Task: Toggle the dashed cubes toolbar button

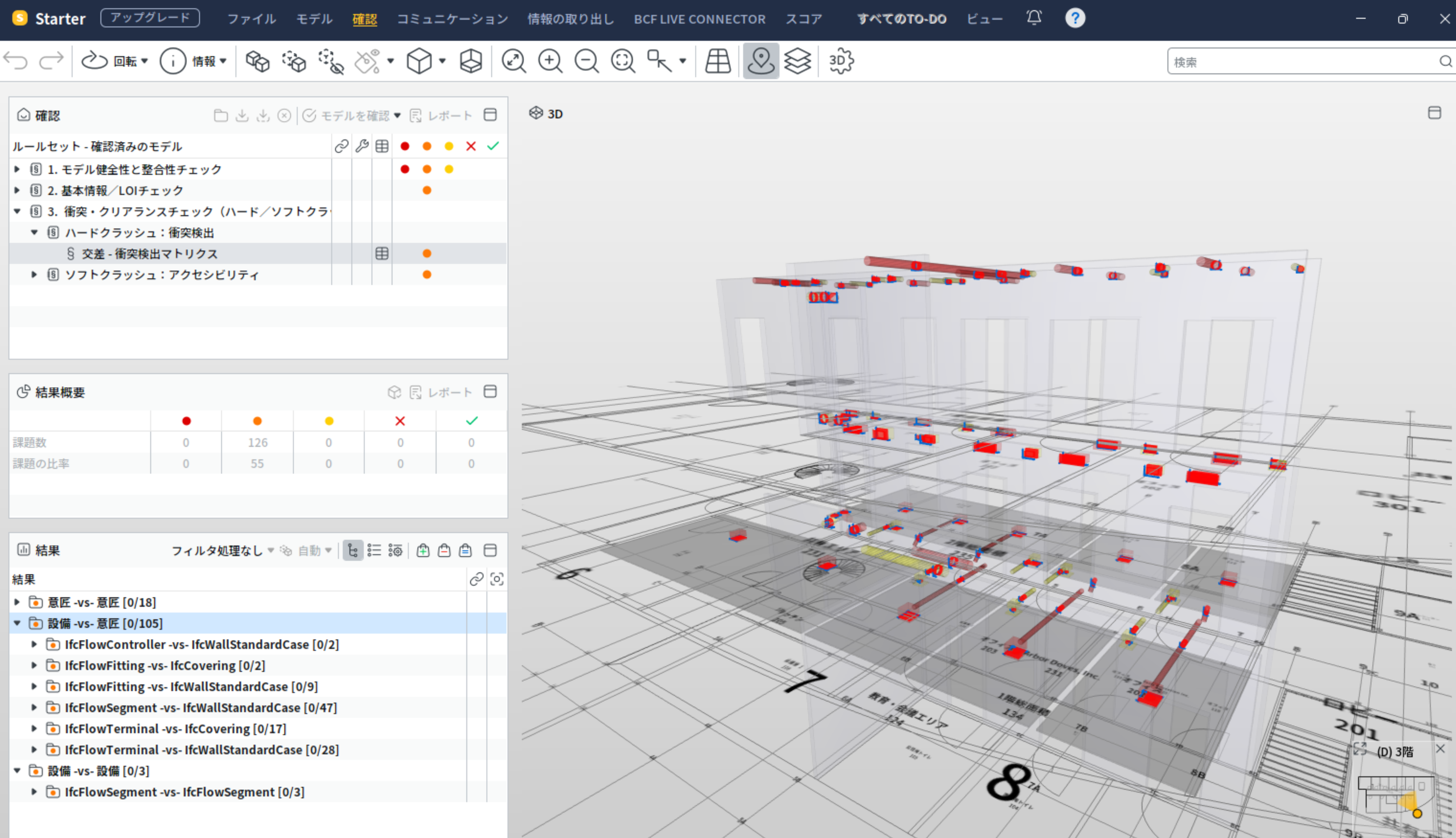Action: 293,61
